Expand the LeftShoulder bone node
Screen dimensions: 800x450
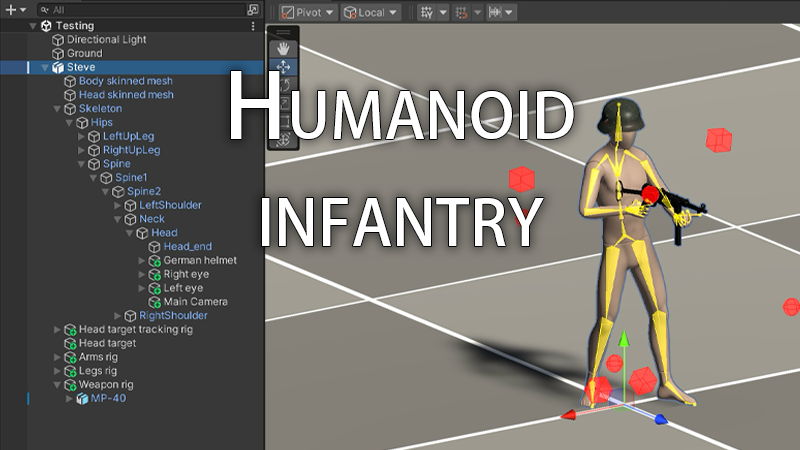pos(118,205)
